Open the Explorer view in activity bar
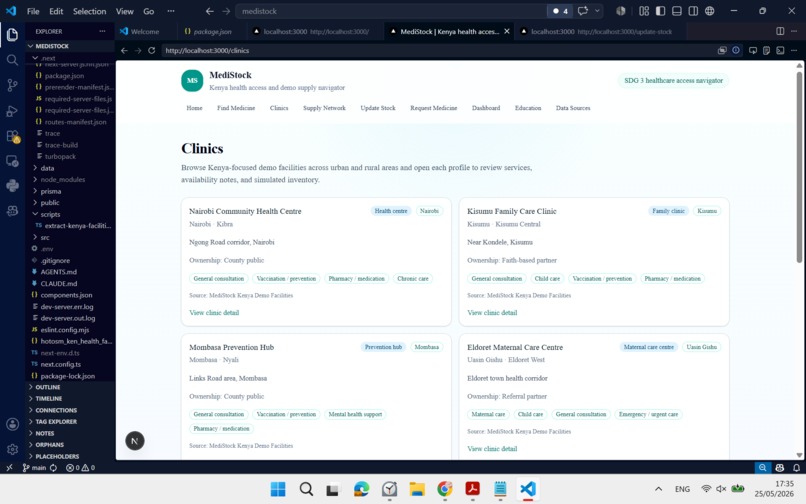 12,34
